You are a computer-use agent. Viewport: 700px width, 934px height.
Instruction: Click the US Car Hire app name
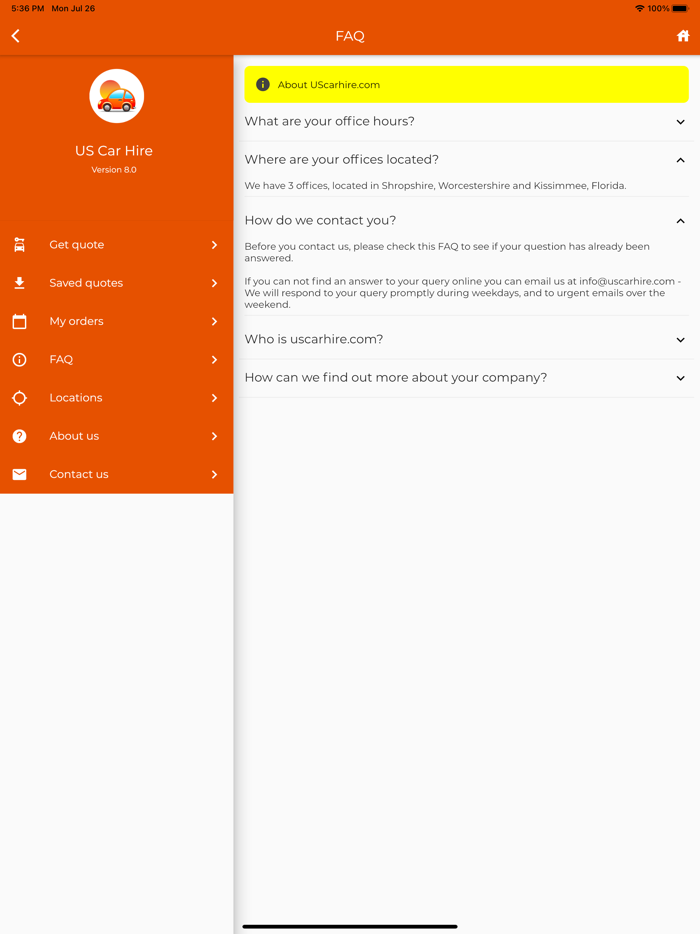click(114, 151)
